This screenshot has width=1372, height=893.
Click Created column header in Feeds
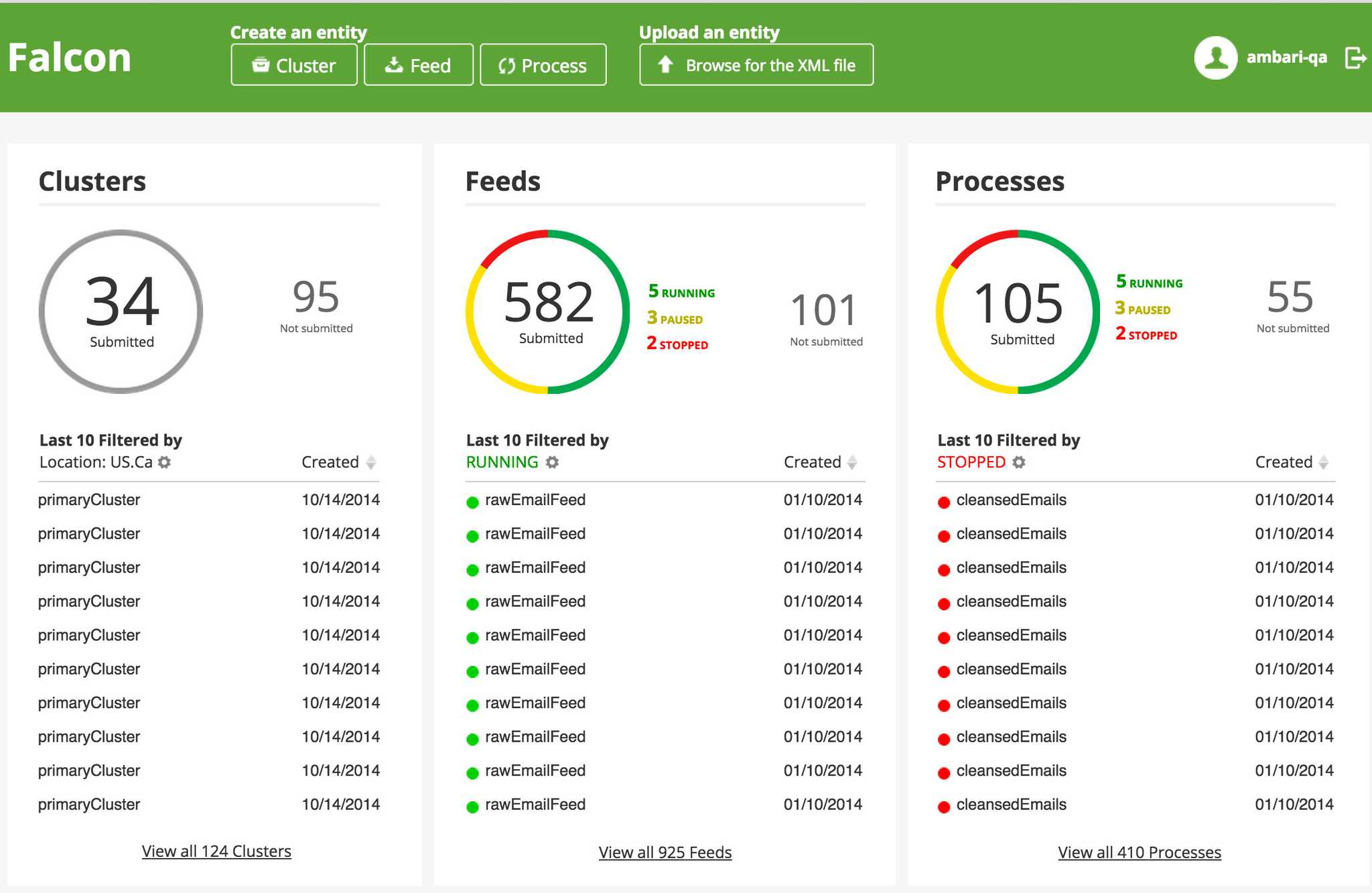(813, 462)
